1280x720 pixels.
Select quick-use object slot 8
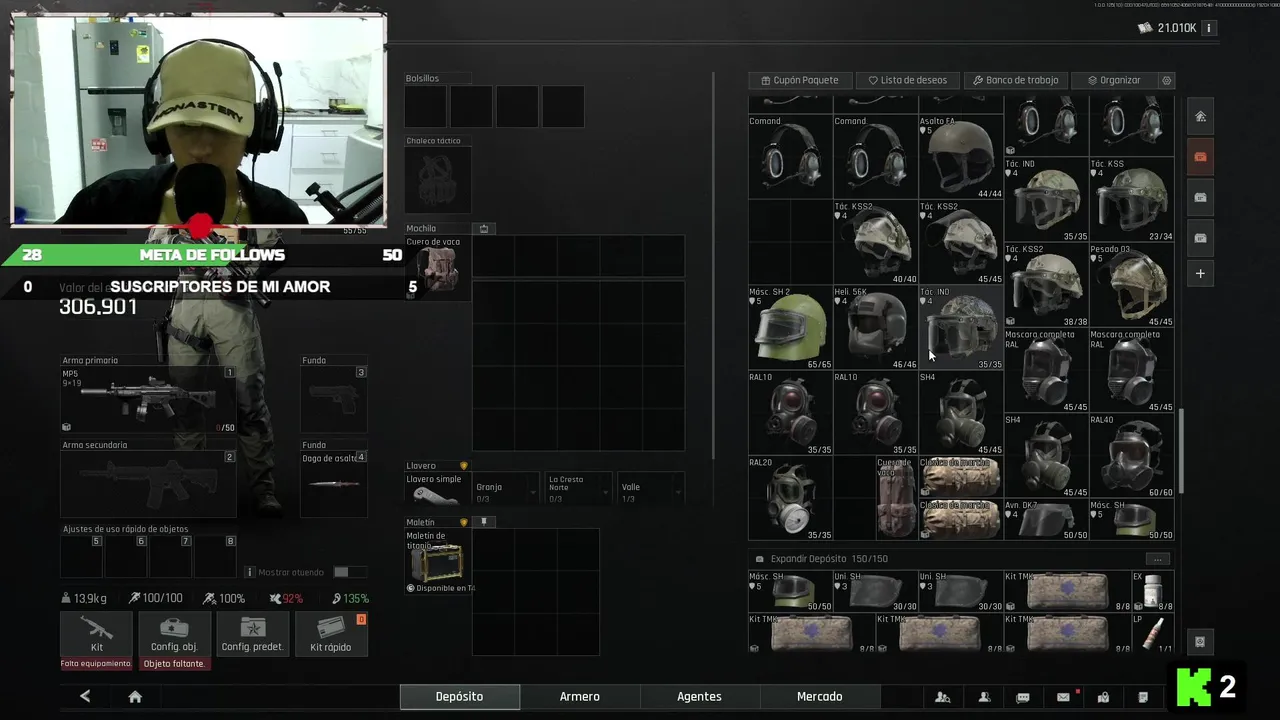216,556
